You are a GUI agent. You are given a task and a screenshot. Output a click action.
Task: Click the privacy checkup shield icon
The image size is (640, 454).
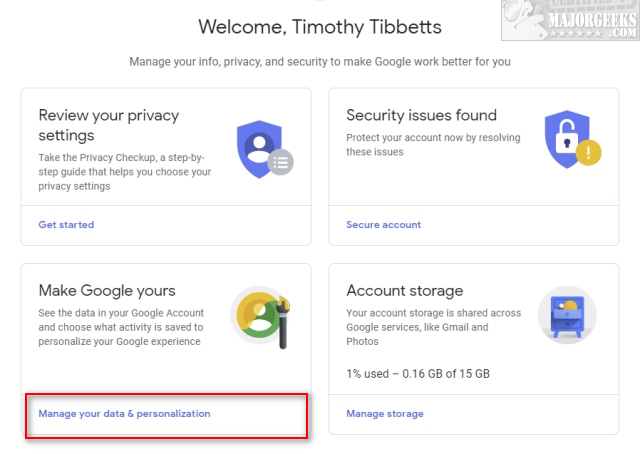[x=264, y=149]
